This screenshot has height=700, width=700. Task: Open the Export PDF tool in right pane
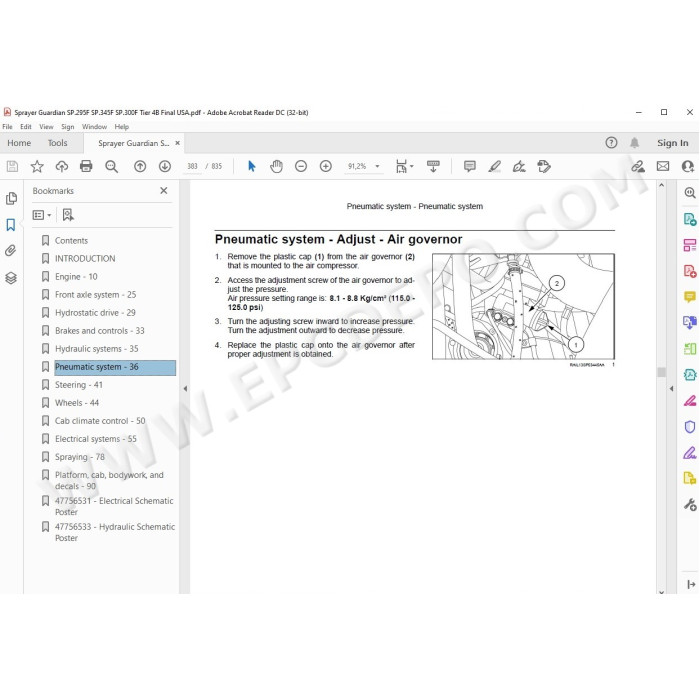pos(690,219)
